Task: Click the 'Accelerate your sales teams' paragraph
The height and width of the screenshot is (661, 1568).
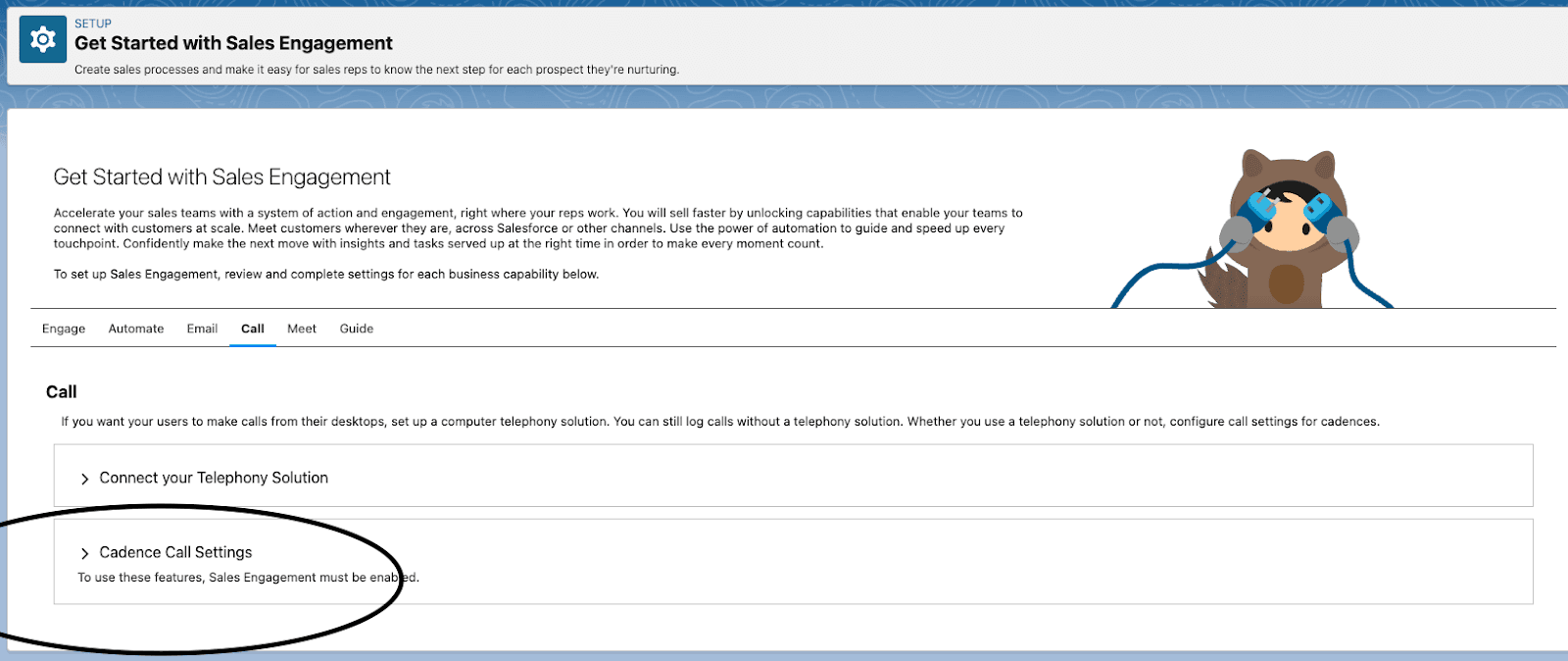Action: pos(537,228)
